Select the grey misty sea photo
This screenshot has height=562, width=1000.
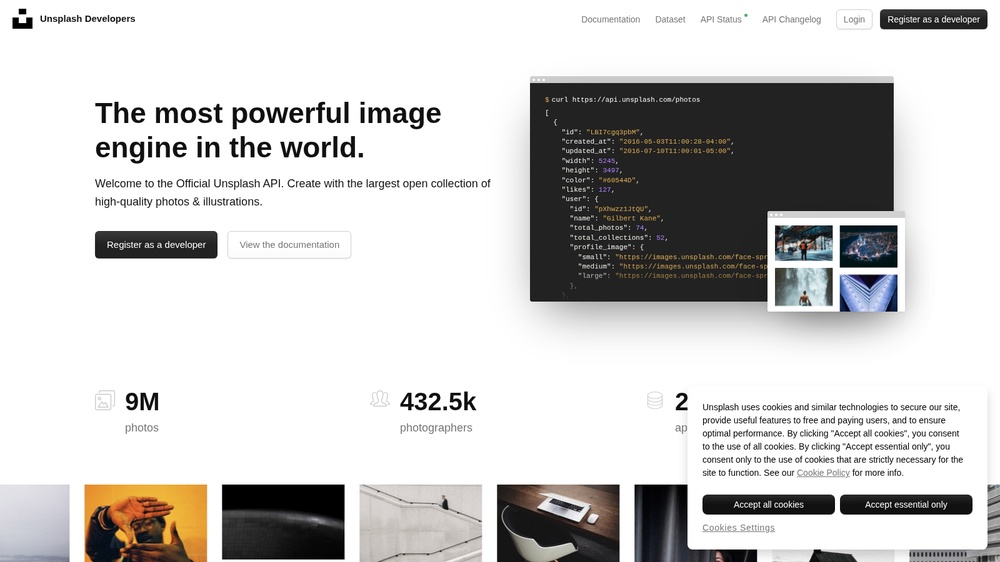click(x=34, y=523)
